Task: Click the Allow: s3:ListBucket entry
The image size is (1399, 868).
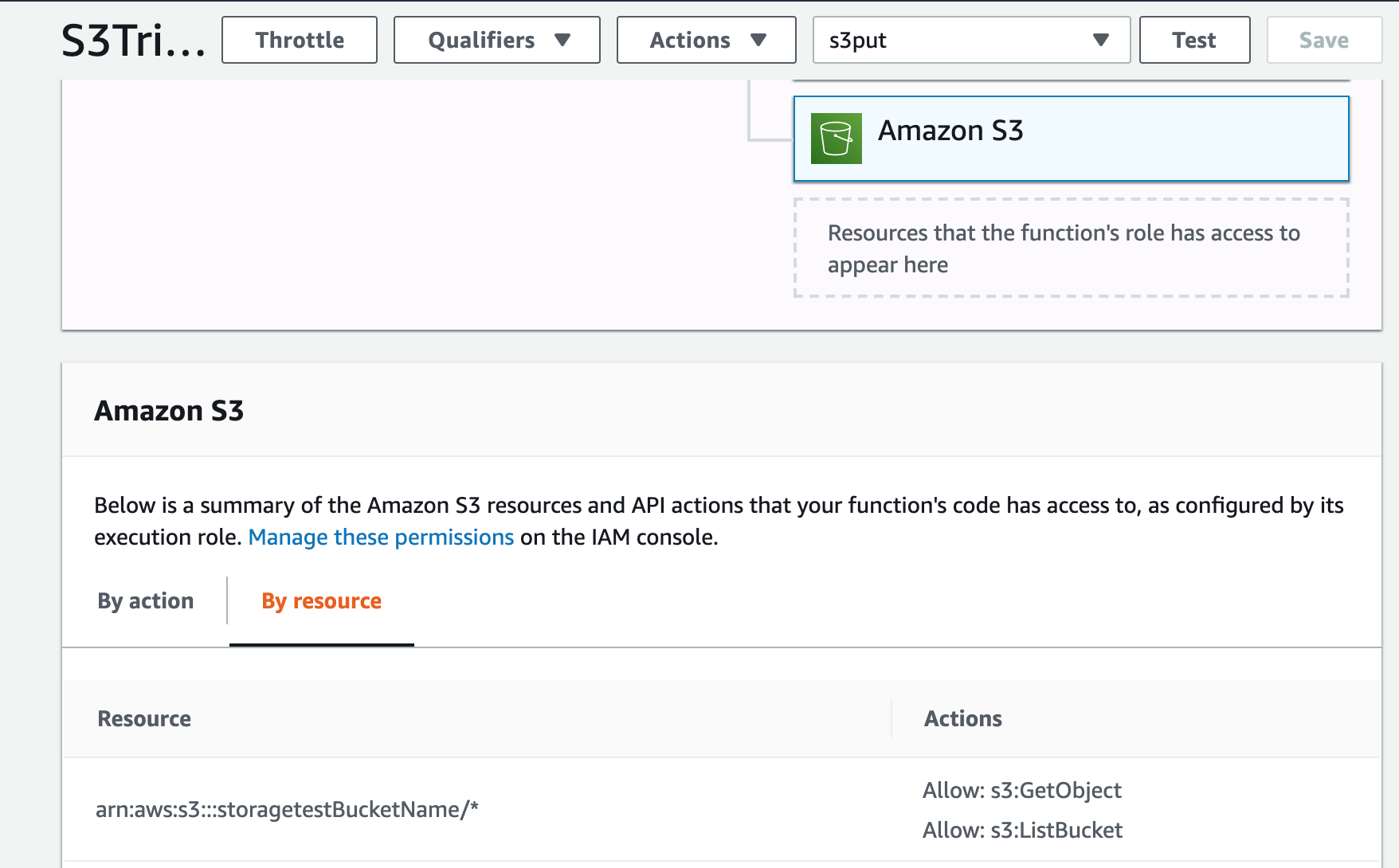Action: (x=1022, y=831)
